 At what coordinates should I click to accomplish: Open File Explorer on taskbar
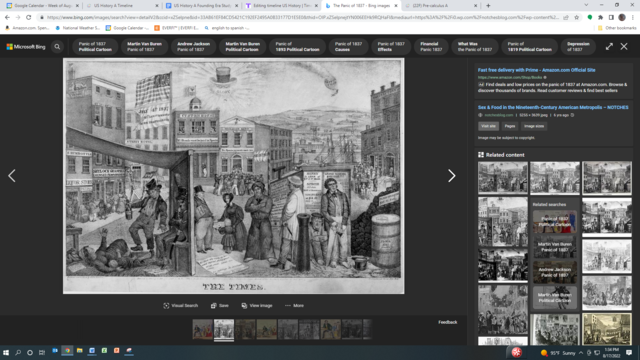pyautogui.click(x=80, y=351)
